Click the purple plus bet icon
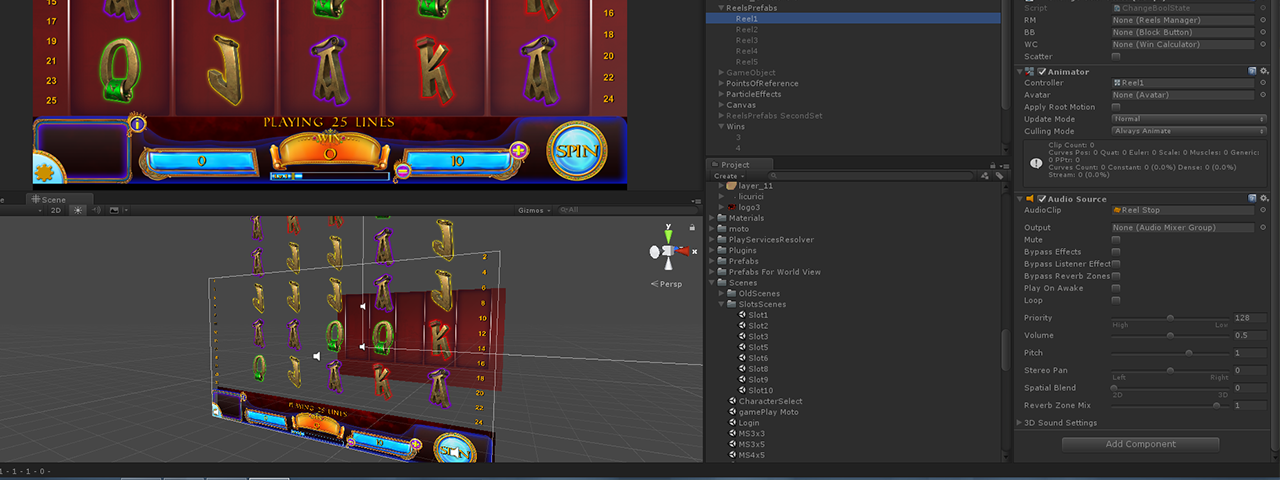This screenshot has height=480, width=1280. [x=518, y=151]
